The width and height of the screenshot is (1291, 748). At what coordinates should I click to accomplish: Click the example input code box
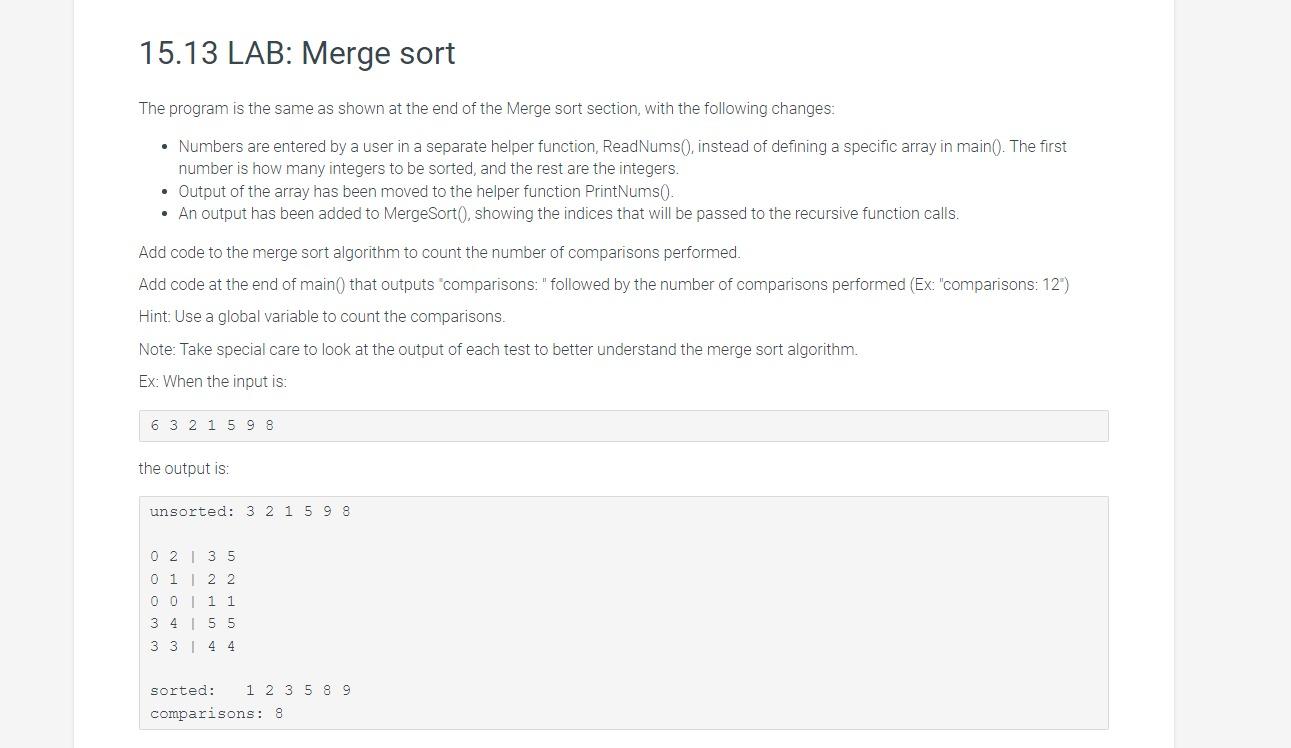click(x=623, y=426)
